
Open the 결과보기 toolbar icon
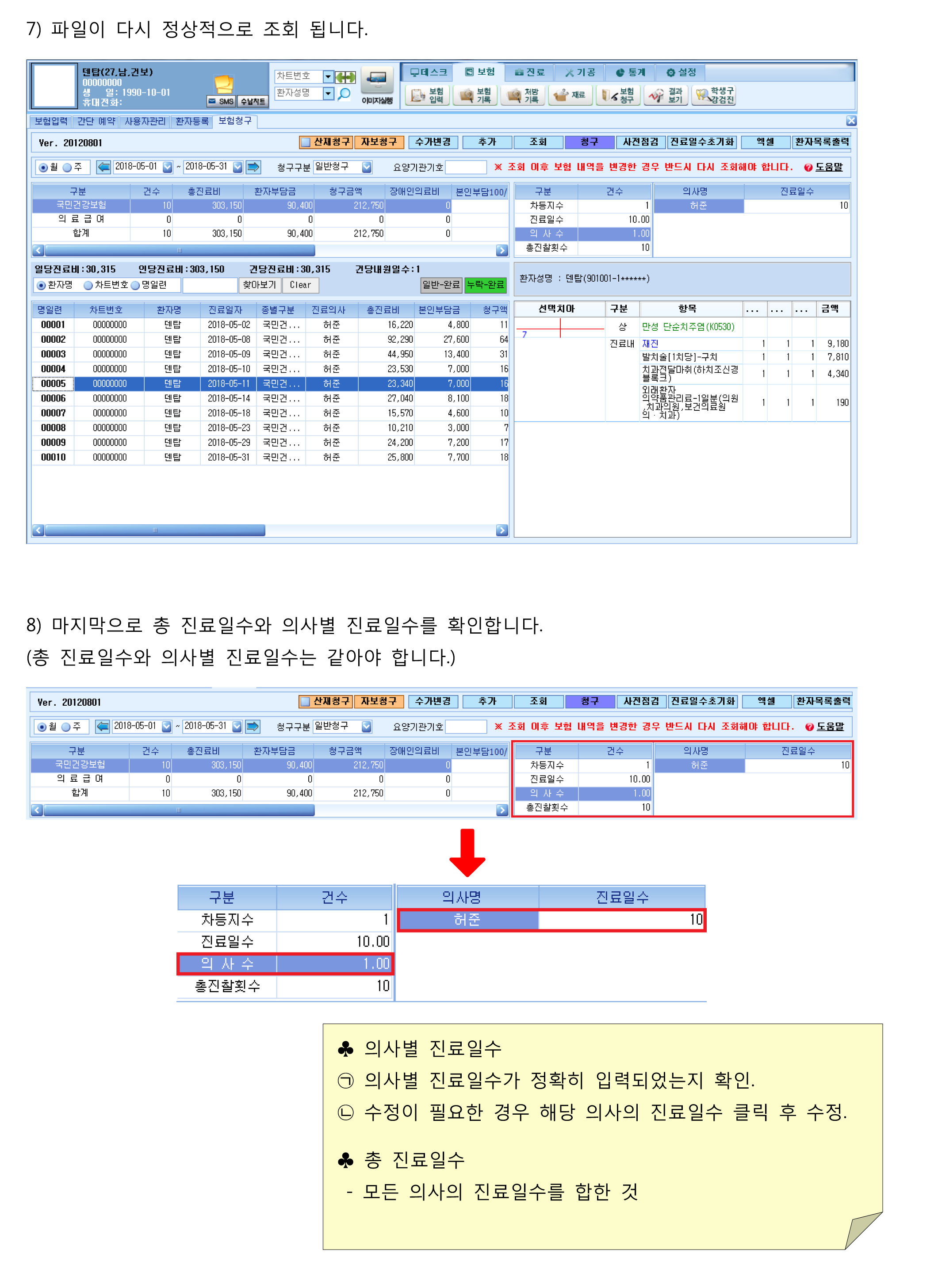[666, 95]
